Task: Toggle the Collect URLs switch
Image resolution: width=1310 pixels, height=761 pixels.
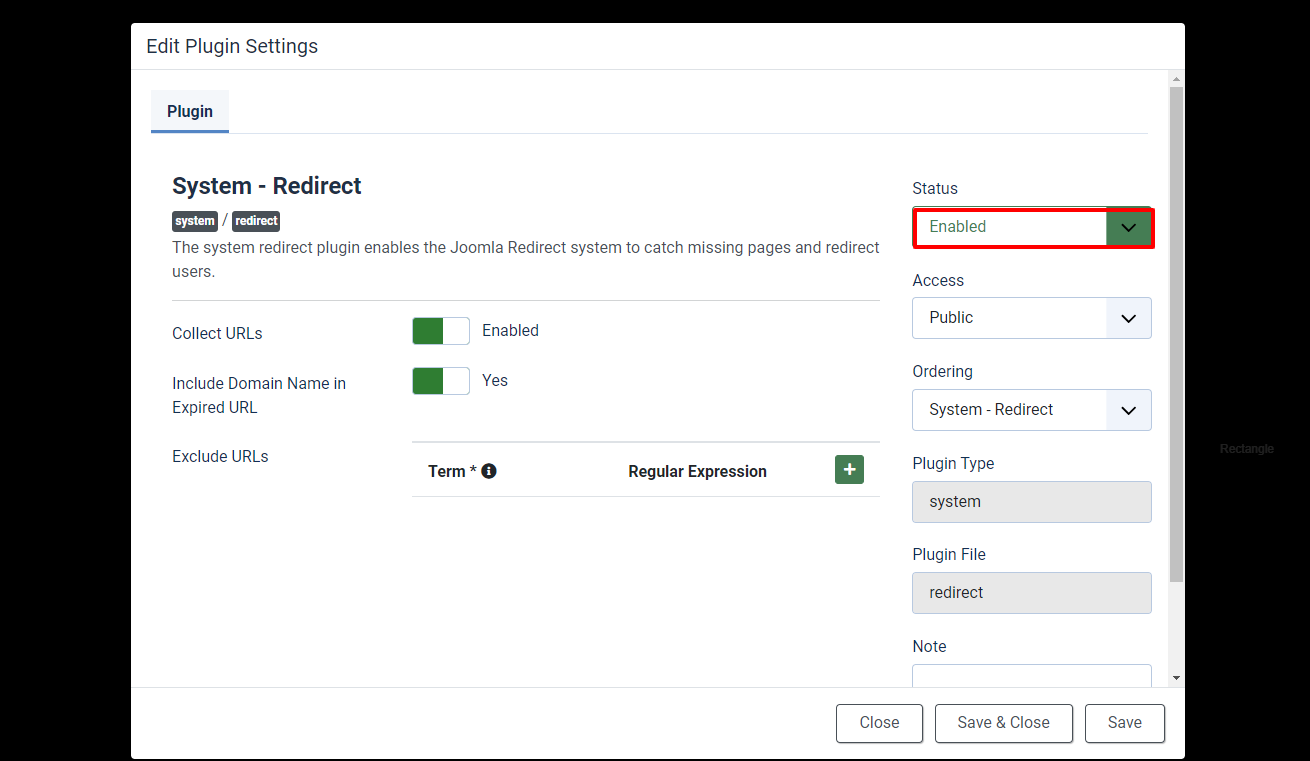Action: (441, 331)
